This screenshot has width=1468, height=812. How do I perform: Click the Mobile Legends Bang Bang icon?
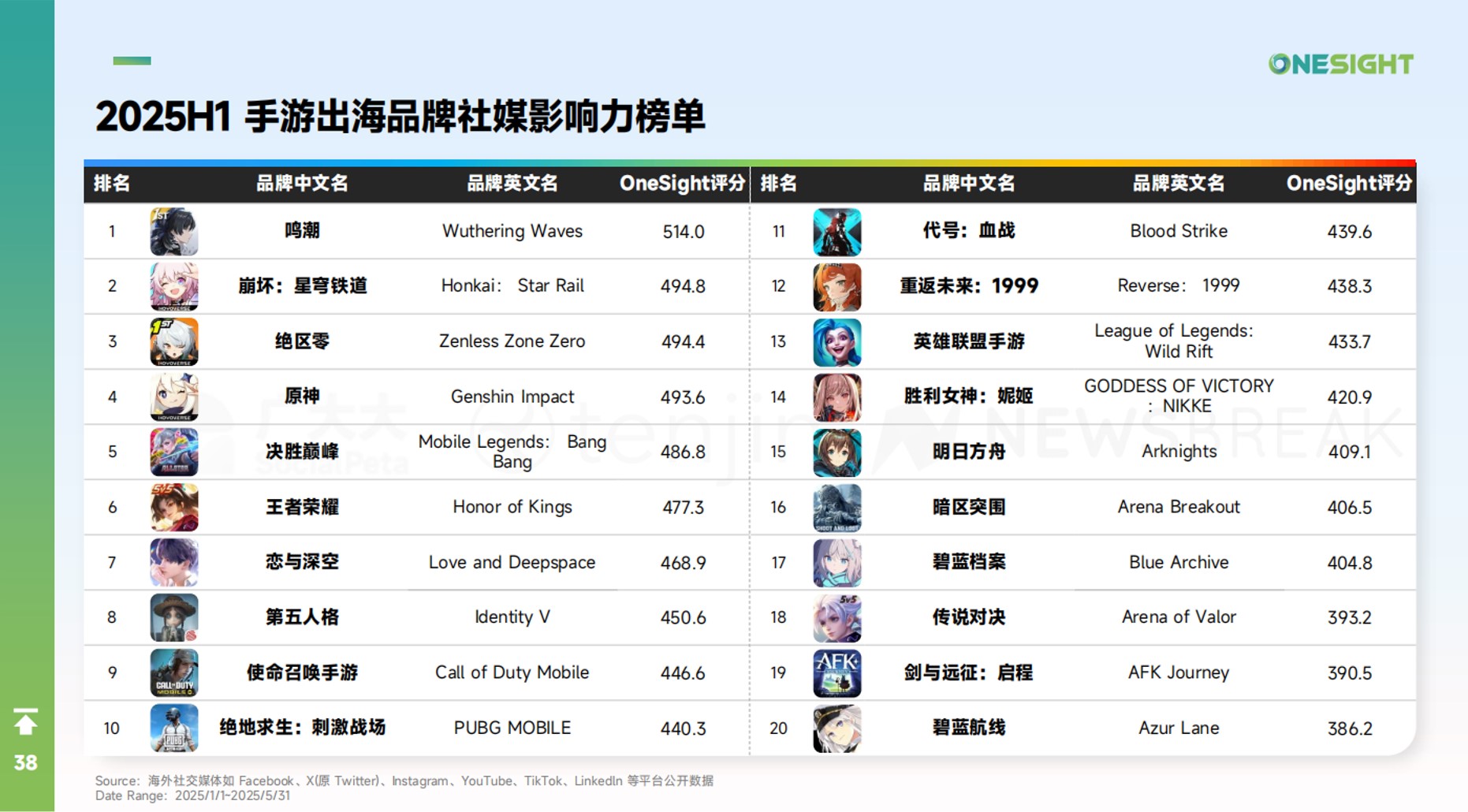click(x=173, y=453)
